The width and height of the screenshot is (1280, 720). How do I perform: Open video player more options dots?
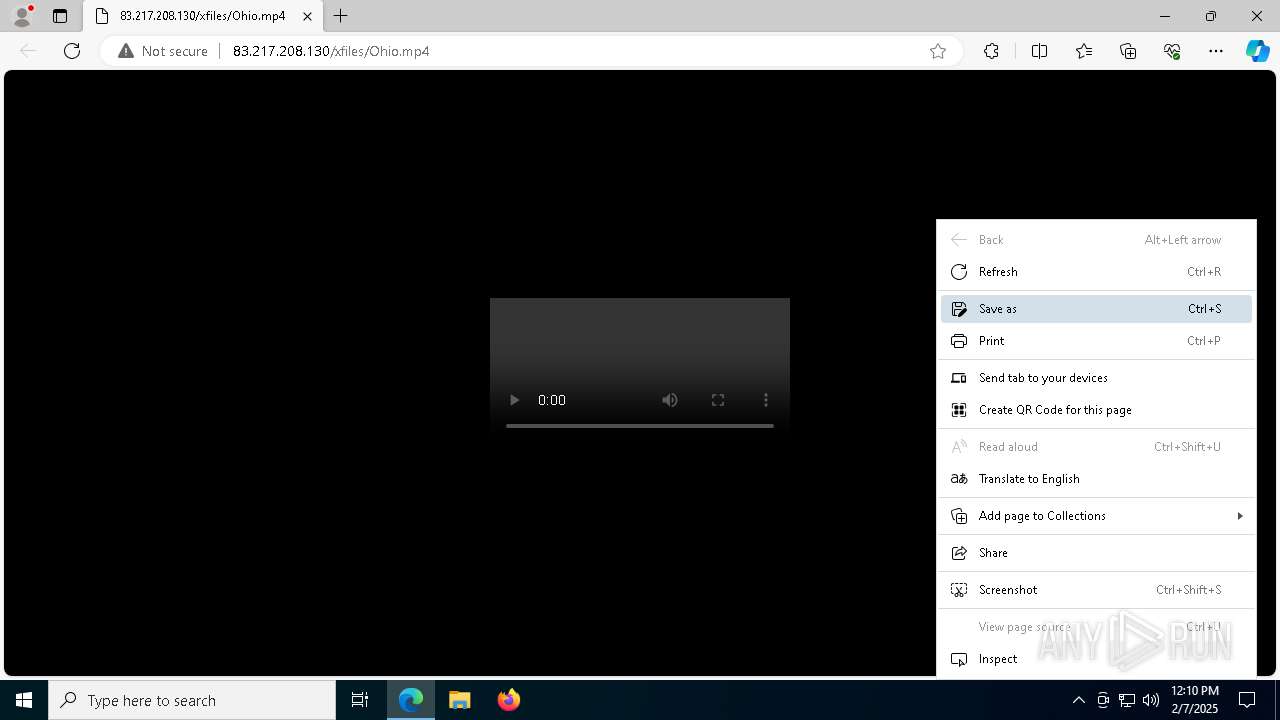[766, 400]
